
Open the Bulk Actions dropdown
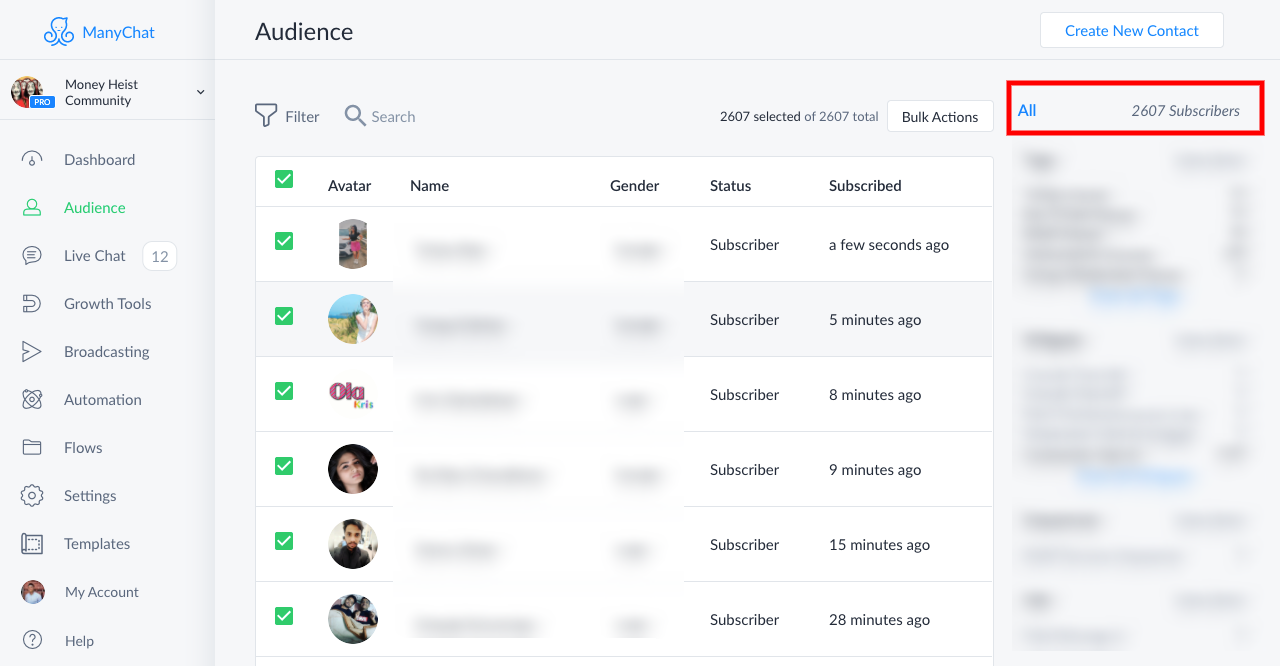coord(939,117)
